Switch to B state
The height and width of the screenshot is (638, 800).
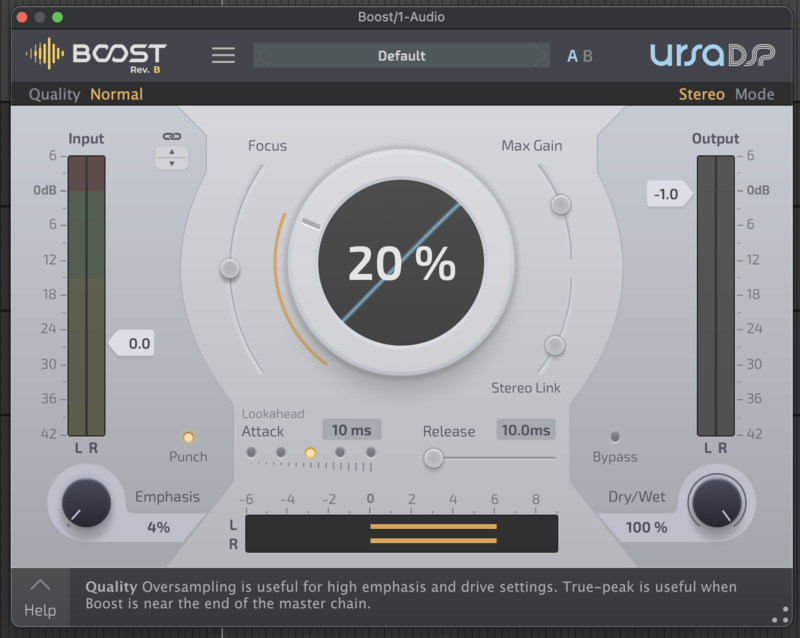pyautogui.click(x=588, y=56)
